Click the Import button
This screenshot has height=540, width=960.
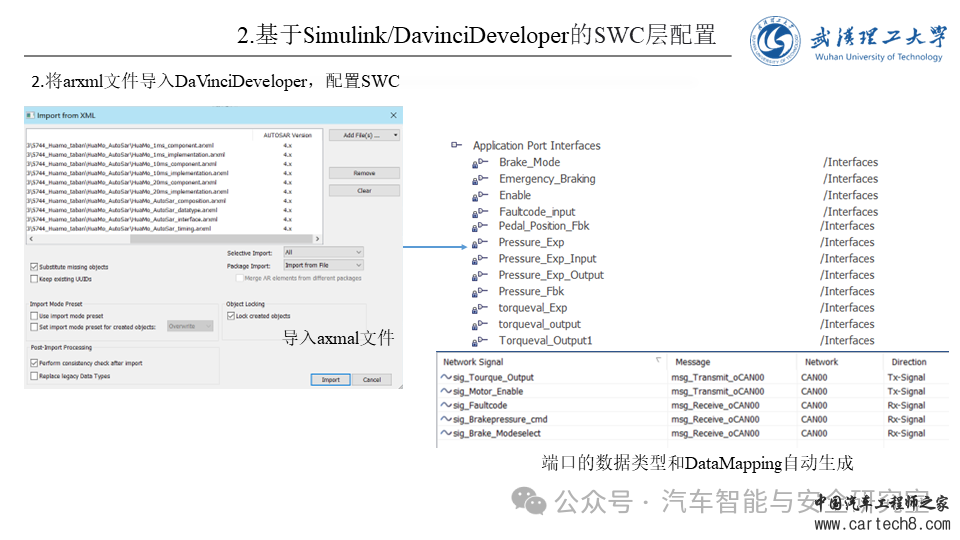click(x=331, y=380)
